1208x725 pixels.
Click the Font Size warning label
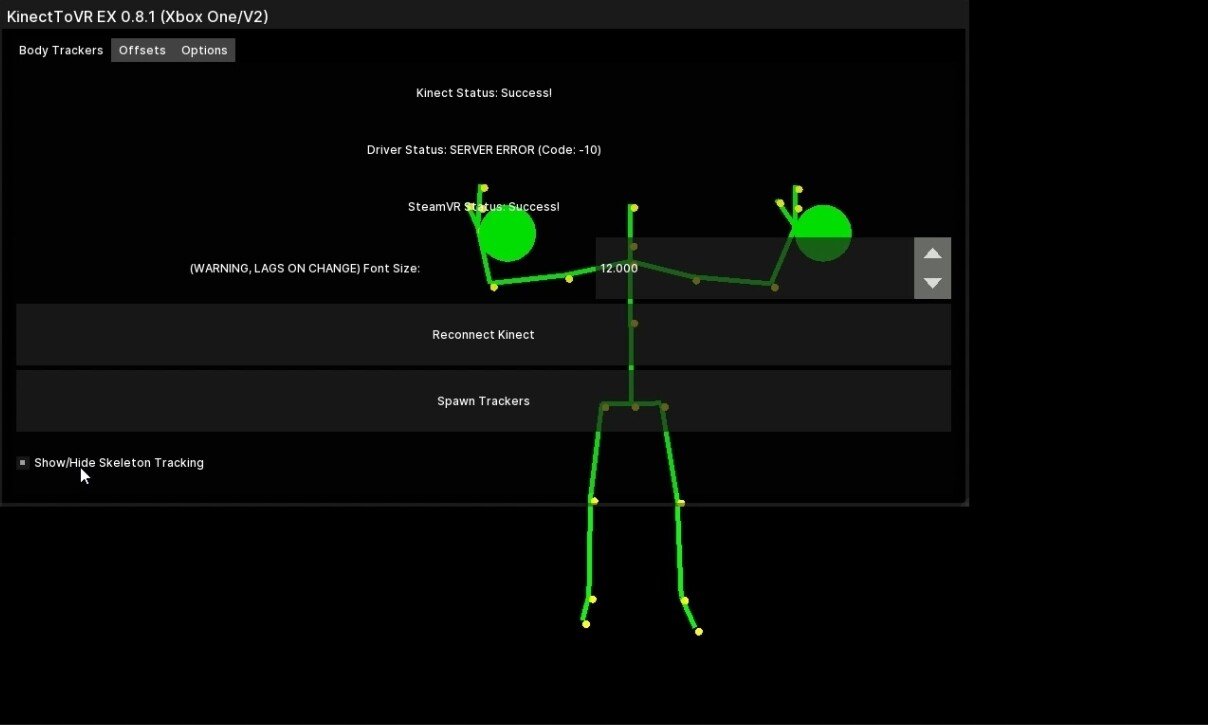[305, 269]
